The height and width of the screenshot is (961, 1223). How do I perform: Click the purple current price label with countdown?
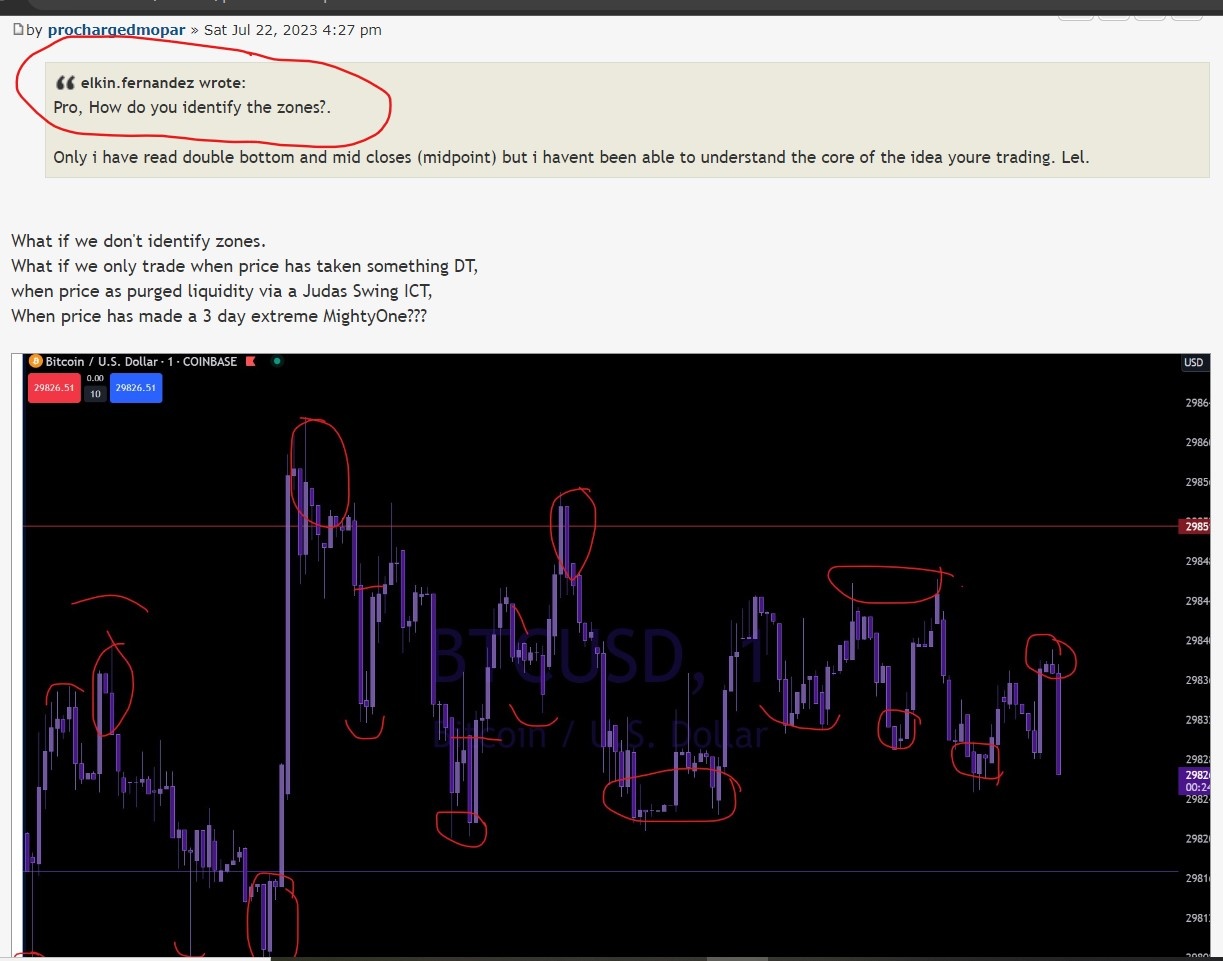(1197, 781)
